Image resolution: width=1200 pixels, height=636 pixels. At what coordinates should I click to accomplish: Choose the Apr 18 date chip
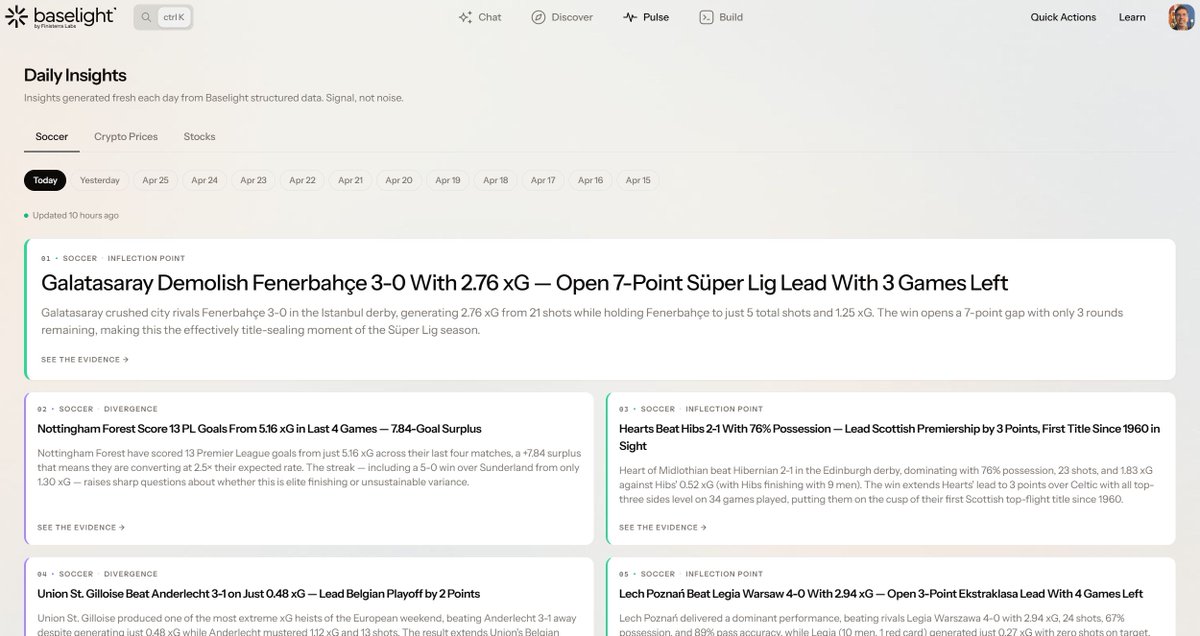[x=496, y=180]
